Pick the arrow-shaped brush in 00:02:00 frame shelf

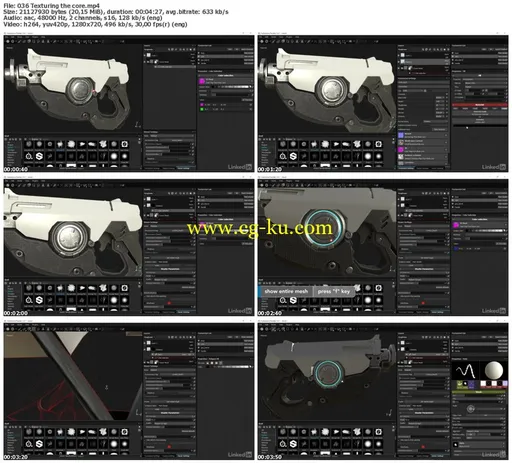[82, 288]
